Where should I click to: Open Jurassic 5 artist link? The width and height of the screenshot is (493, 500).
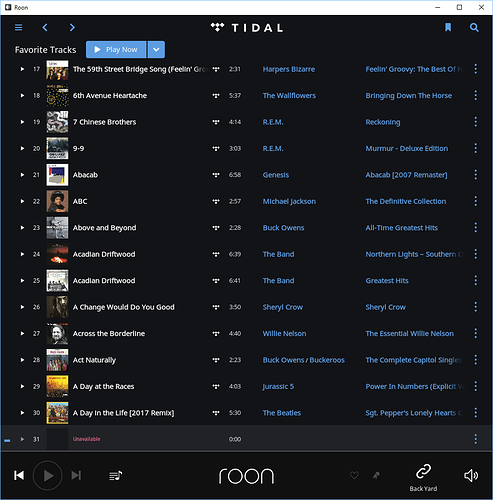[278, 386]
